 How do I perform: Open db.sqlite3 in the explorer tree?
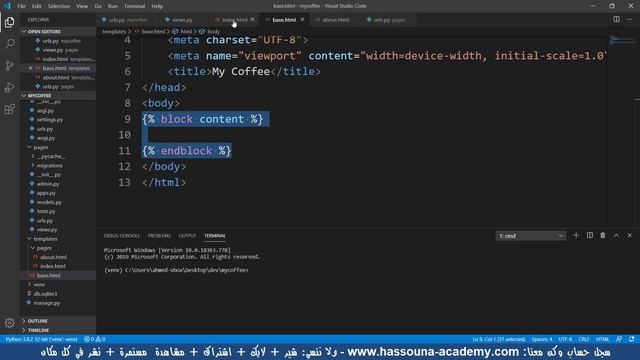(45, 293)
